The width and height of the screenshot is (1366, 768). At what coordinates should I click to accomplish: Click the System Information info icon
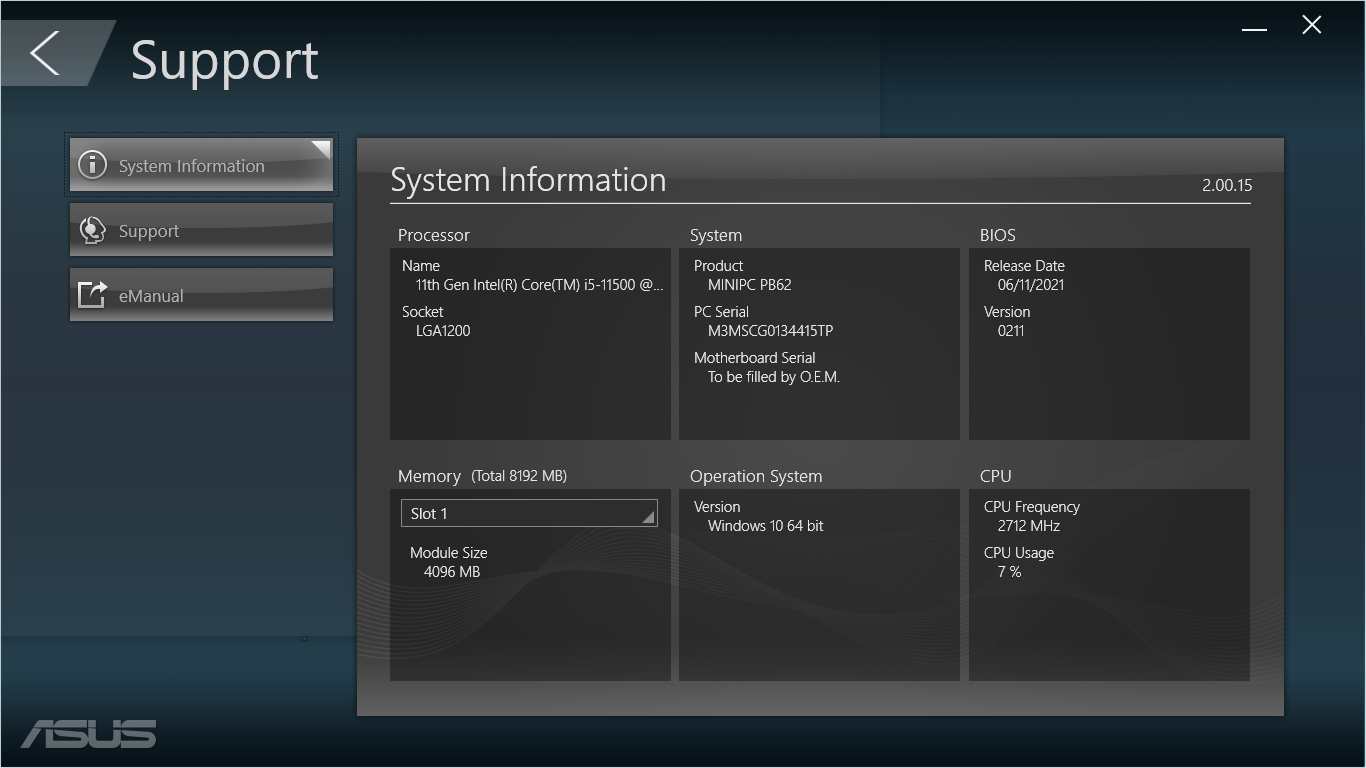click(x=92, y=165)
